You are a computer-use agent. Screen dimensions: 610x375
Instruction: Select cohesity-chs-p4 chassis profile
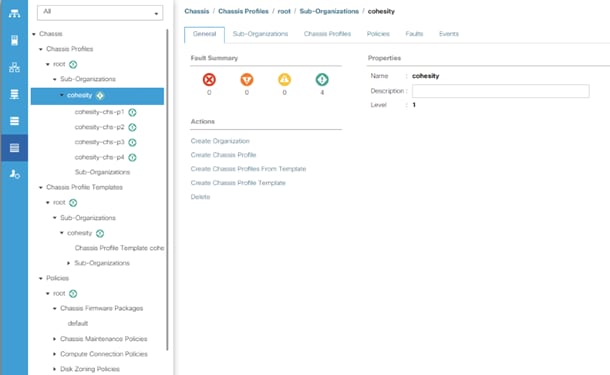[99, 157]
